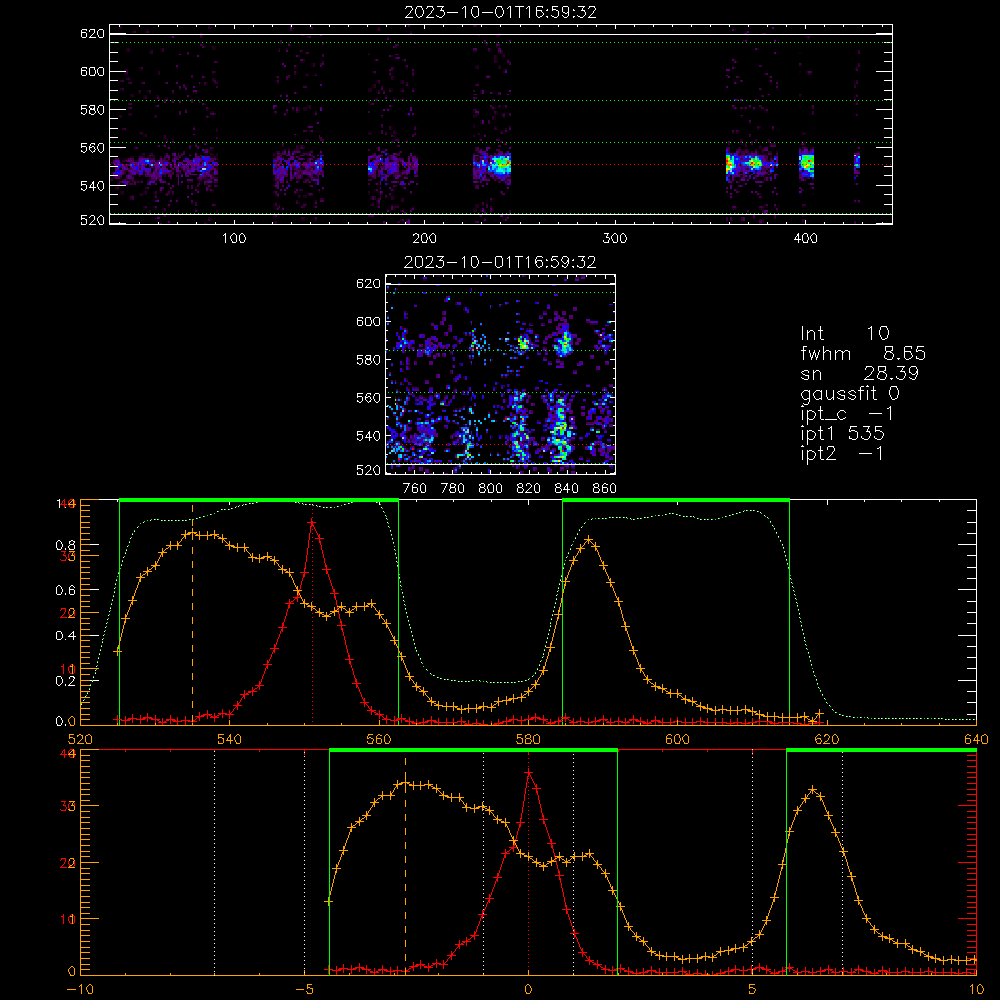This screenshot has width=1000, height=1000.
Task: Click right green bar atop upper profile plot
Action: tap(676, 500)
